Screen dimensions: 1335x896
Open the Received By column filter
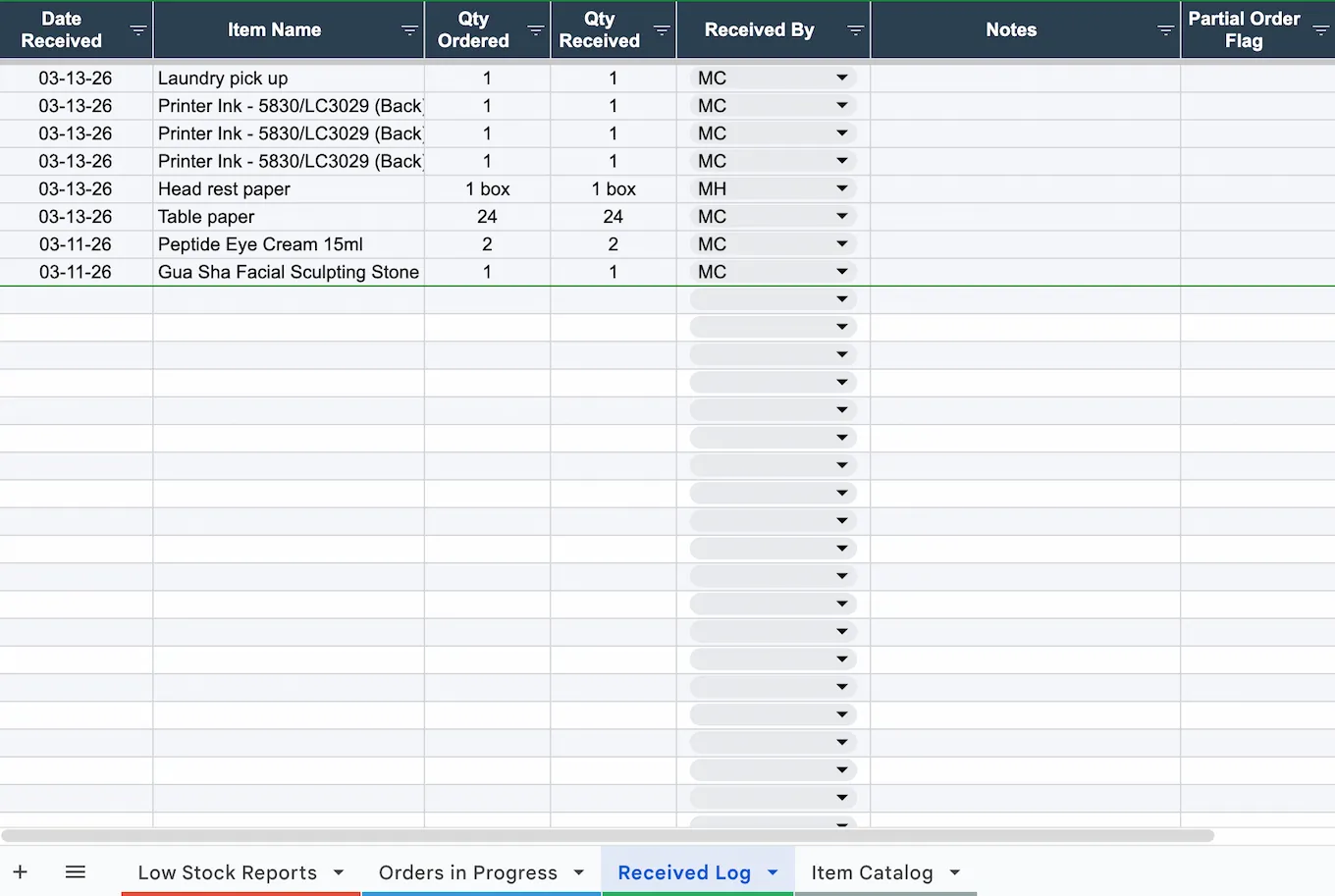(855, 29)
